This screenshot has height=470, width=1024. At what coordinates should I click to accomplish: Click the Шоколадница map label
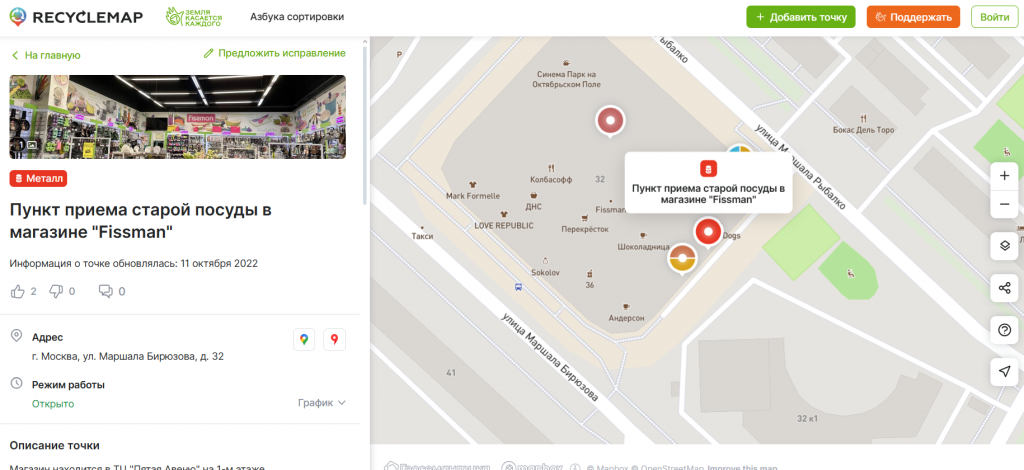(x=643, y=247)
